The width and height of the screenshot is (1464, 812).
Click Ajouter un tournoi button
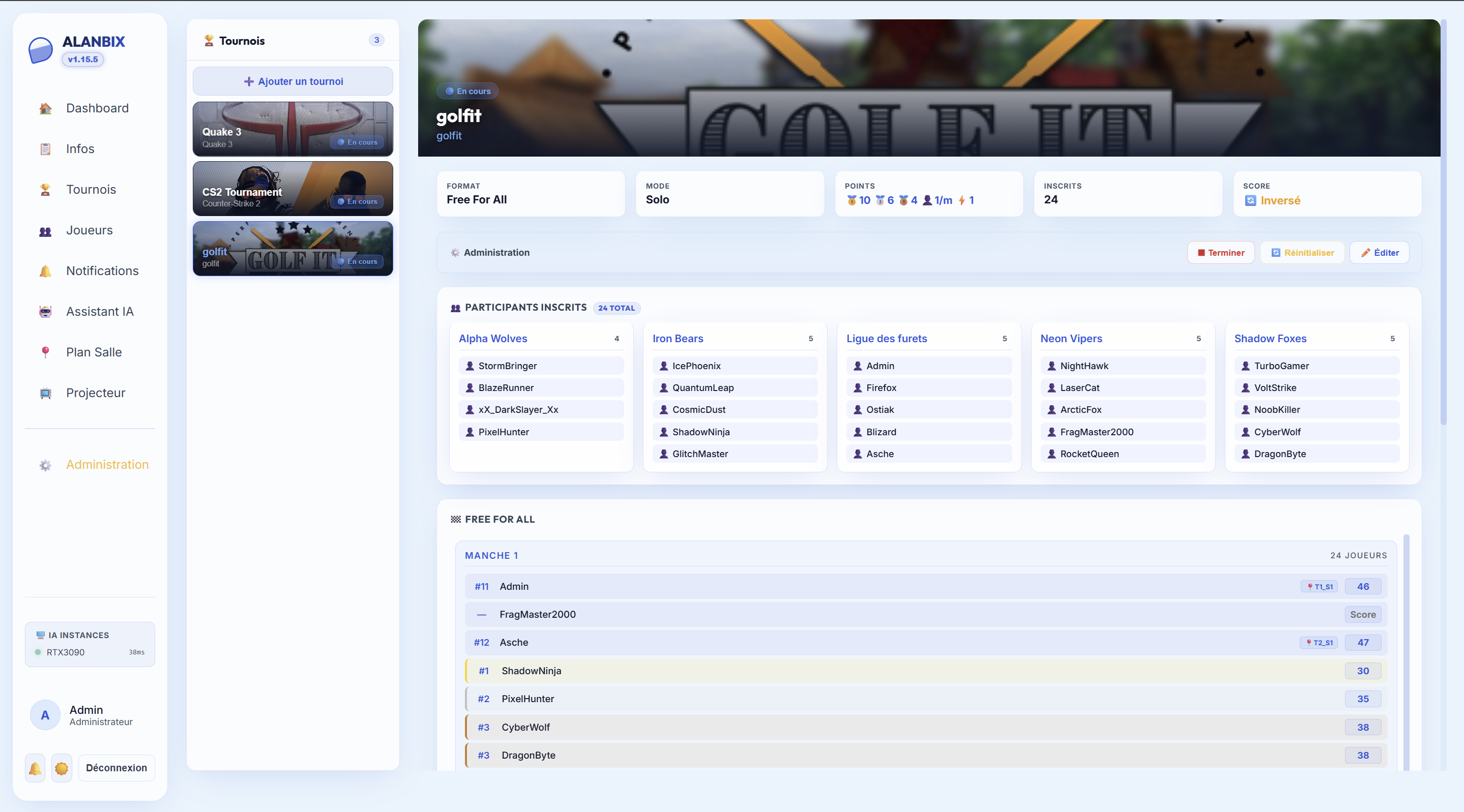(x=292, y=81)
